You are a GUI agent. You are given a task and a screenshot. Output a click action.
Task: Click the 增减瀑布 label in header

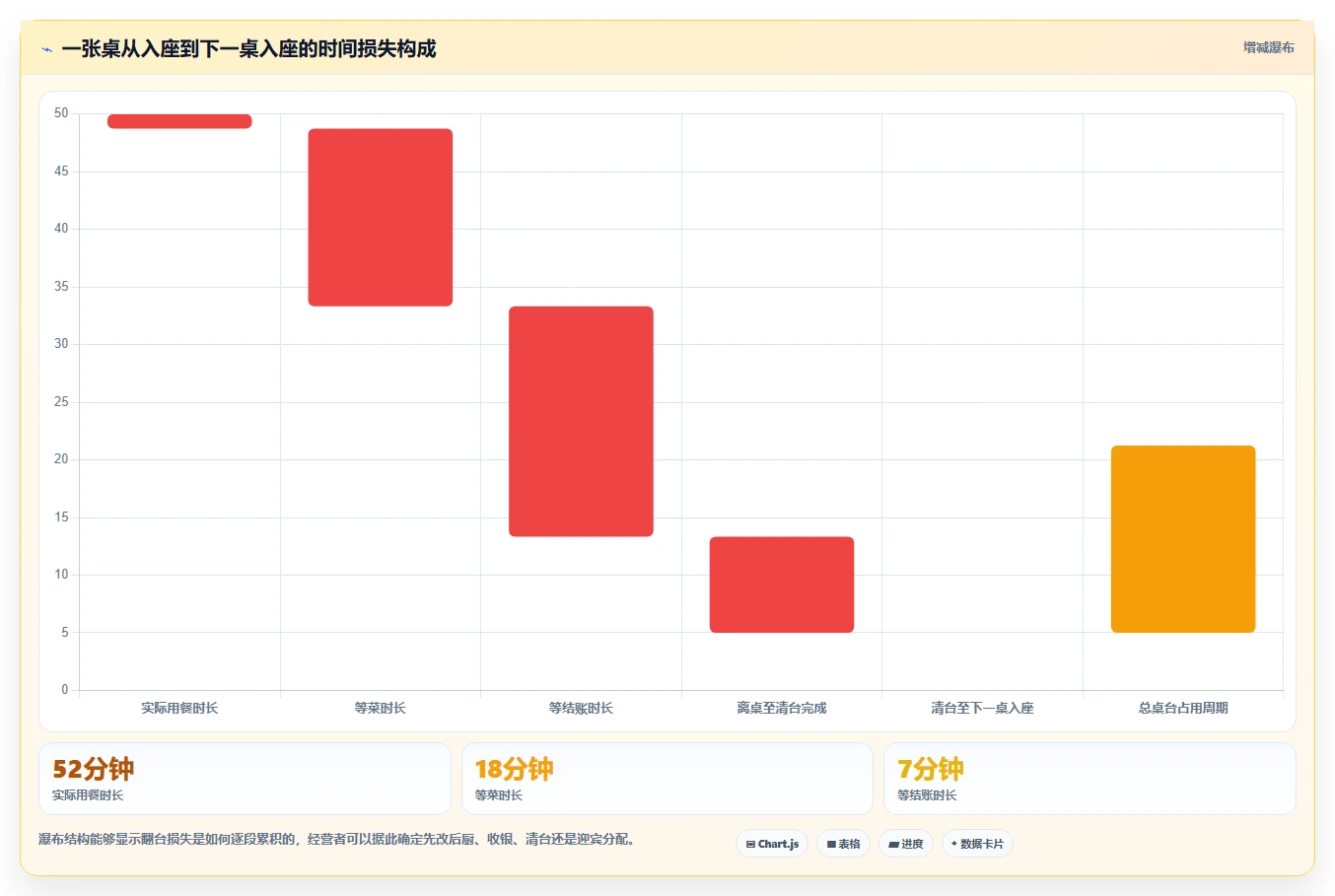[x=1268, y=47]
